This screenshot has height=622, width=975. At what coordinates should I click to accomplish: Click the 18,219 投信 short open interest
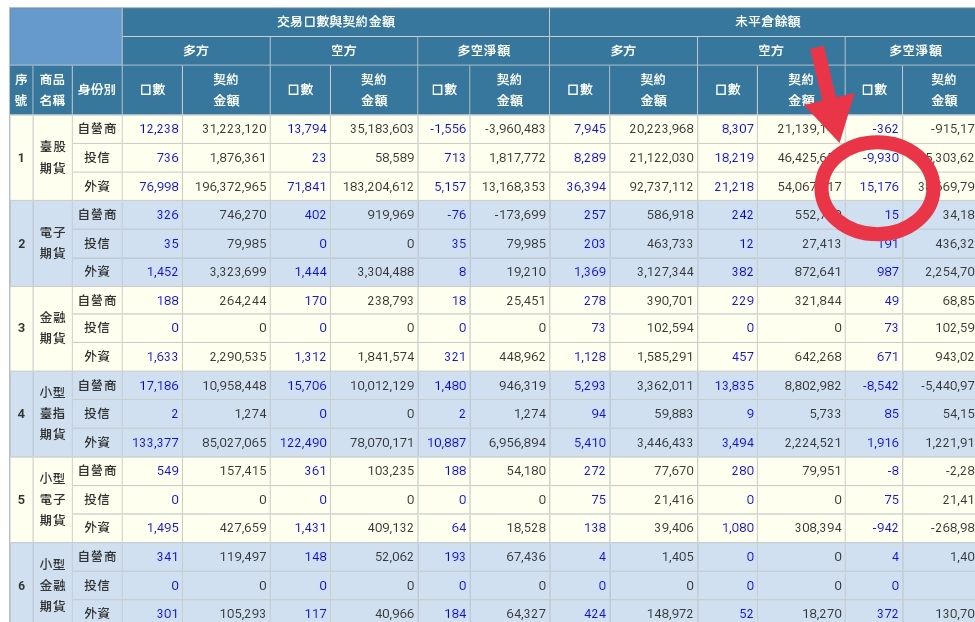tap(734, 158)
